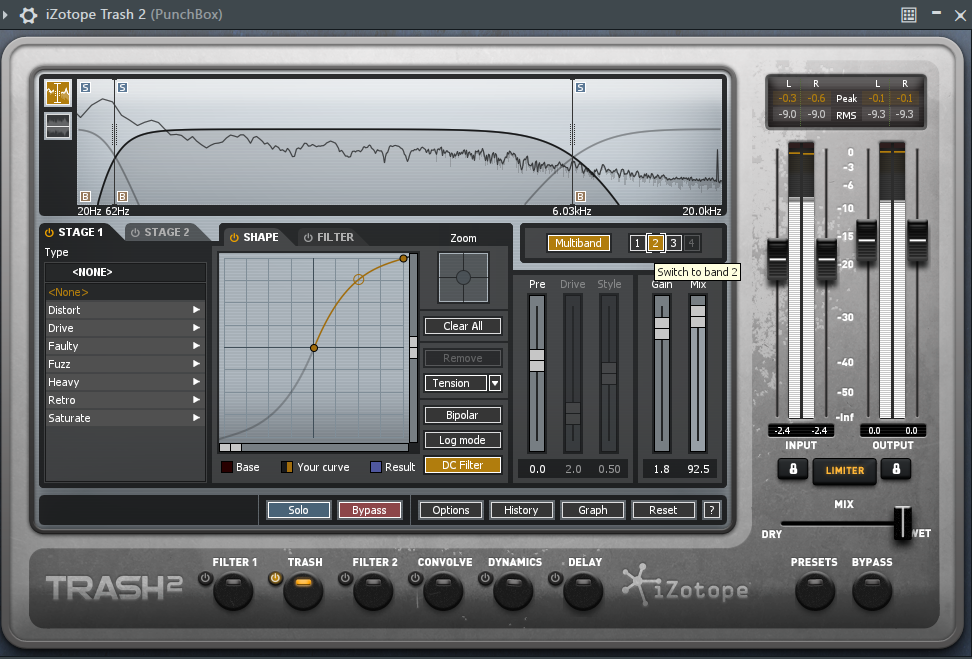Expand the Distort type category

tap(125, 310)
